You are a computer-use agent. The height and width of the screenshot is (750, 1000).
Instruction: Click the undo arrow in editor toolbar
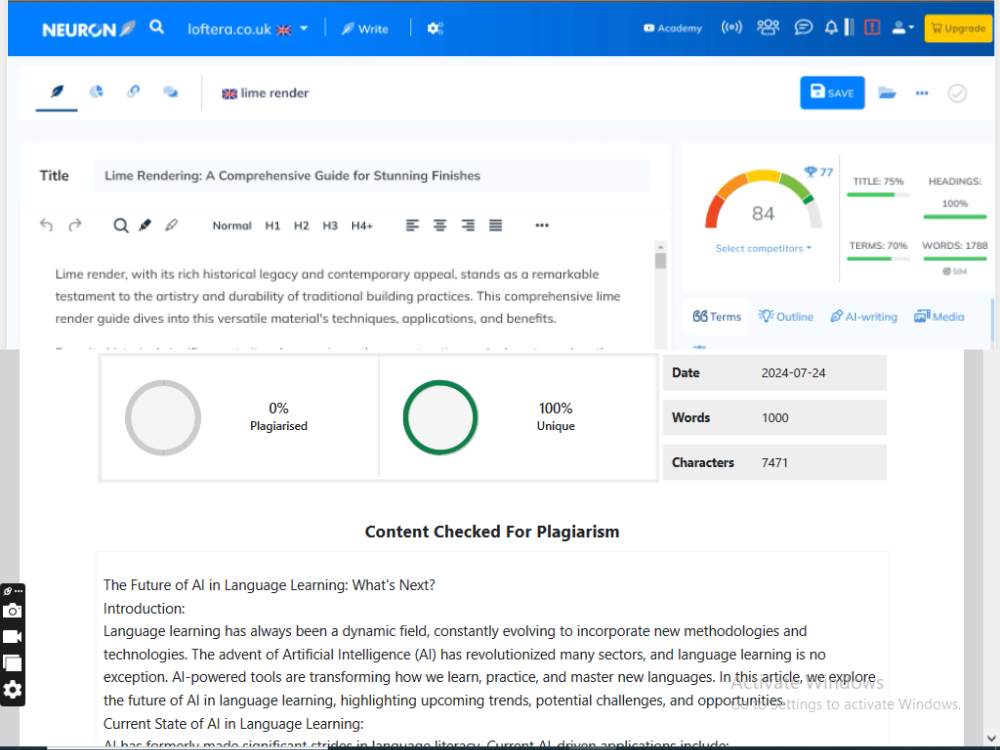(46, 226)
